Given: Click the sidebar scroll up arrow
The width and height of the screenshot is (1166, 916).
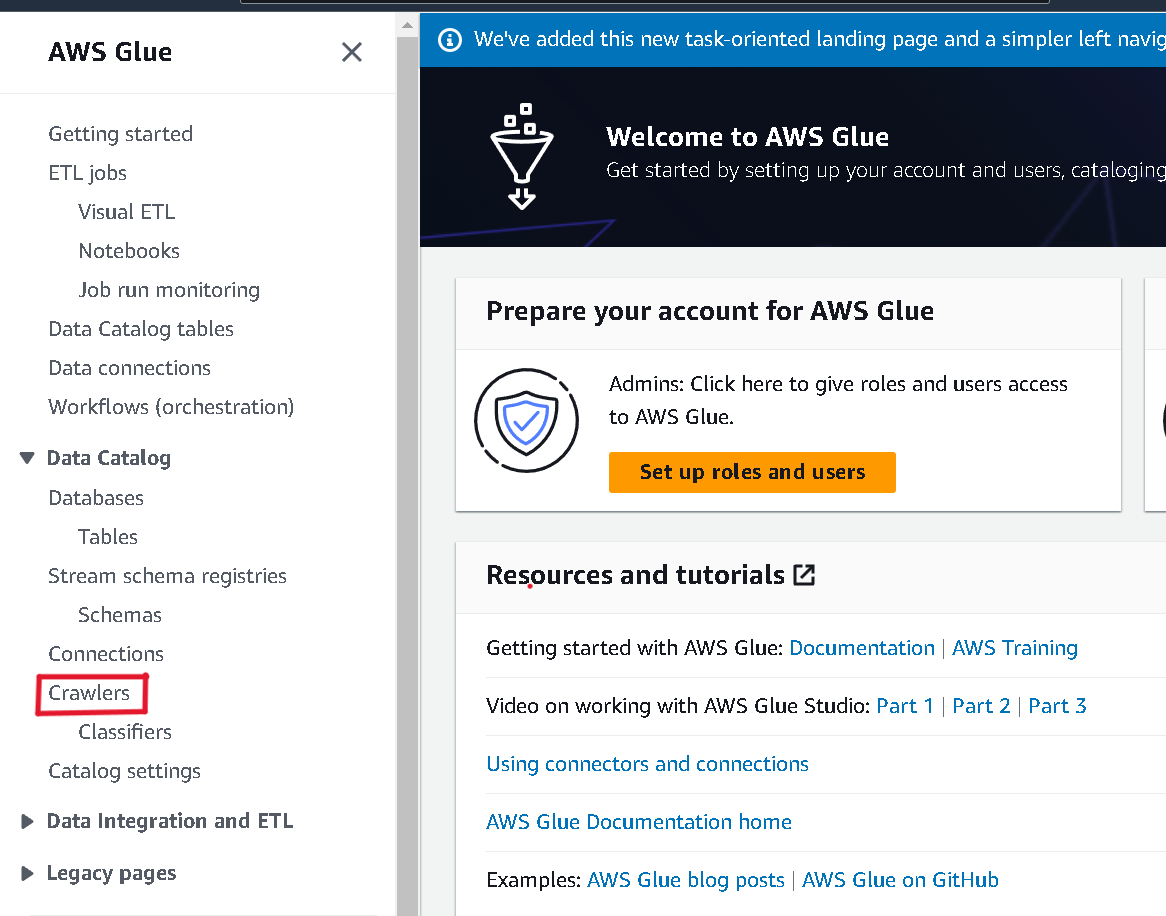Looking at the screenshot, I should point(408,25).
